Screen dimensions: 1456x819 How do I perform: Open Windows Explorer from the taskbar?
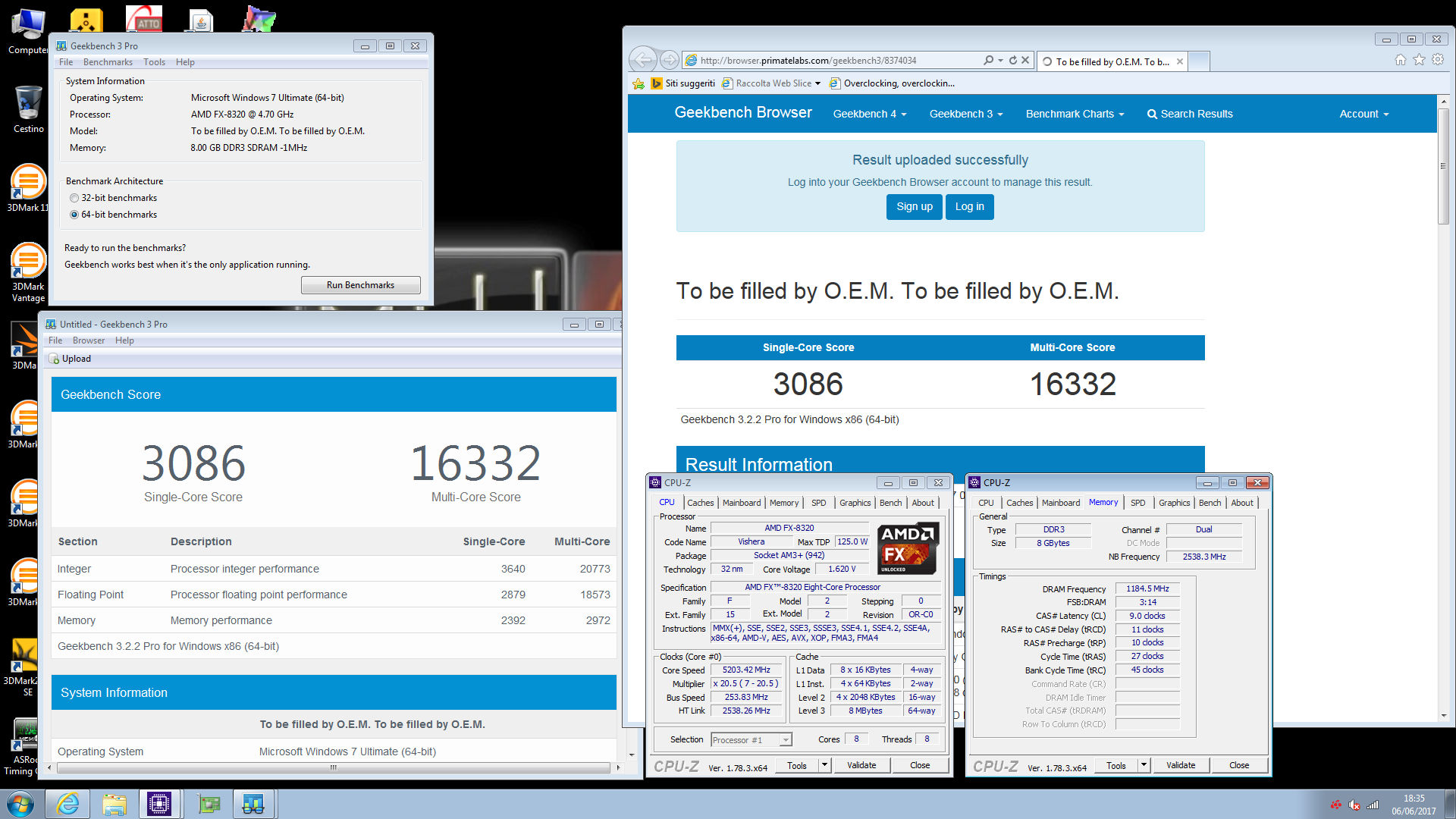pyautogui.click(x=115, y=804)
